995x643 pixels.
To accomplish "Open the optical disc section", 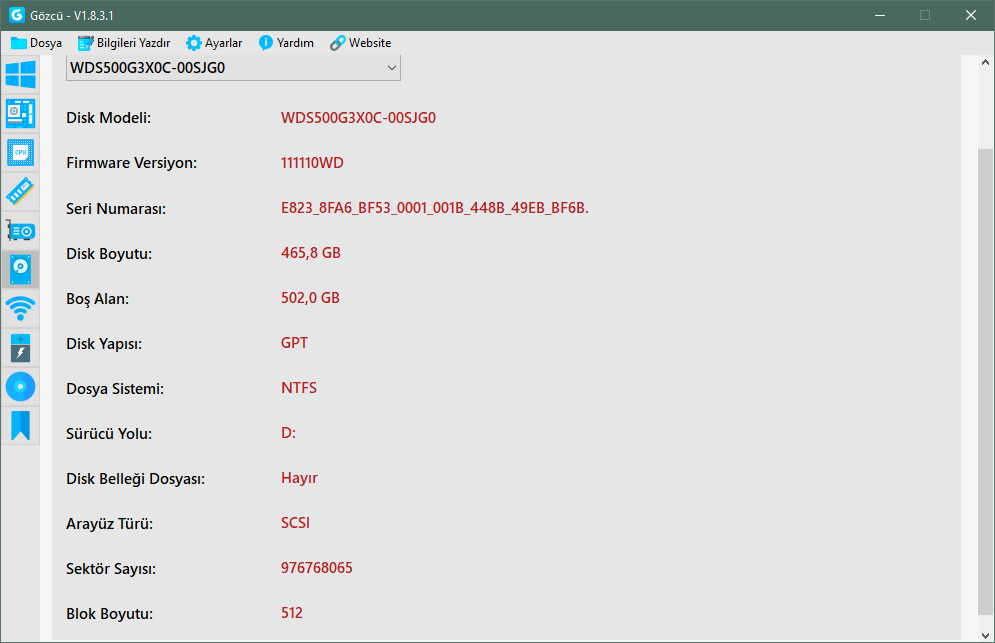I will [20, 387].
